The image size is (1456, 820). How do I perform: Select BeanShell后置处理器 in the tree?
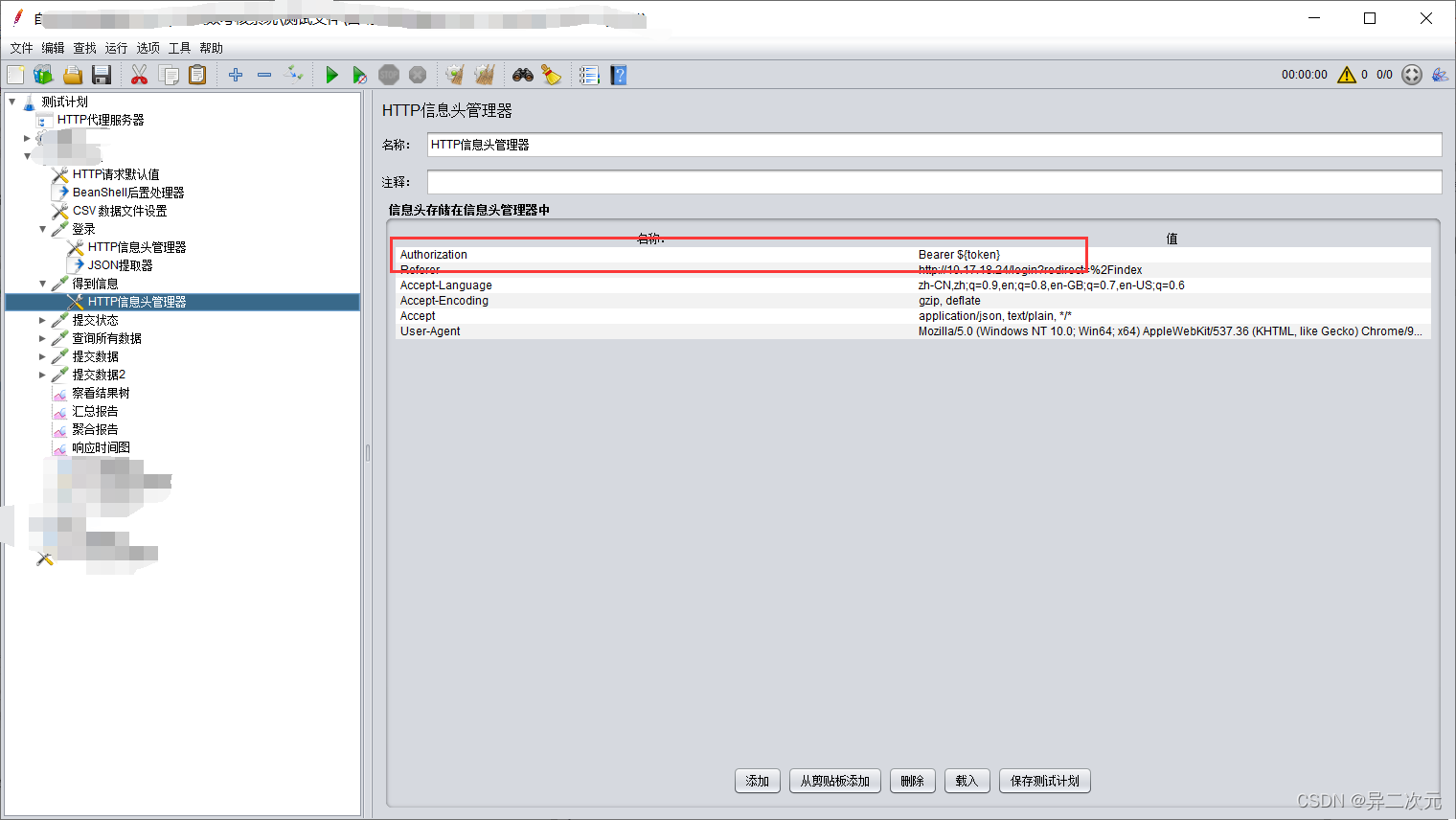point(128,193)
